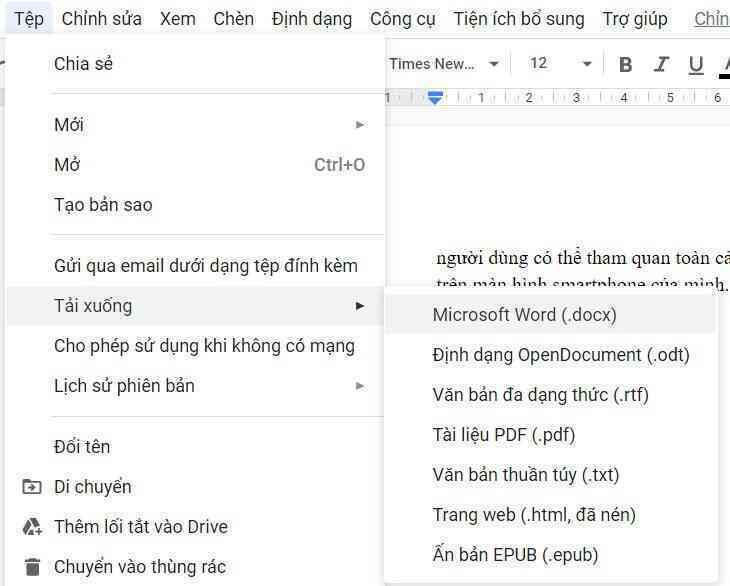Choose Thêm lối tắt vào Drive
Screen dimensions: 730x586
[196, 527]
